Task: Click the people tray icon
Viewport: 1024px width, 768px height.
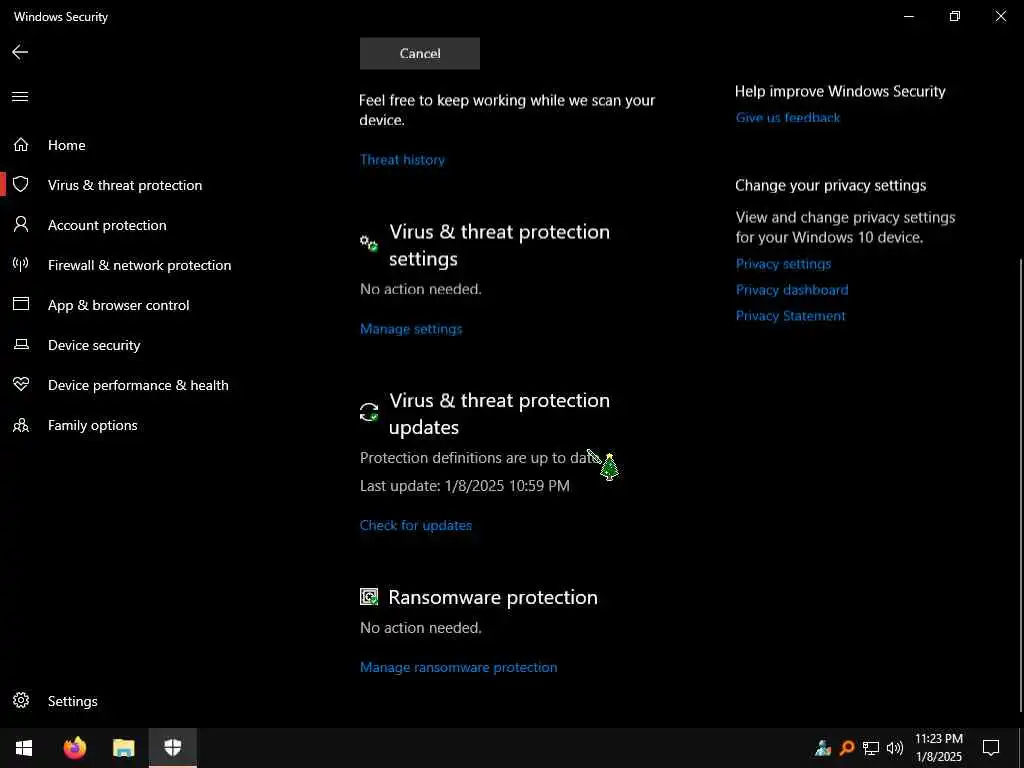Action: 823,748
